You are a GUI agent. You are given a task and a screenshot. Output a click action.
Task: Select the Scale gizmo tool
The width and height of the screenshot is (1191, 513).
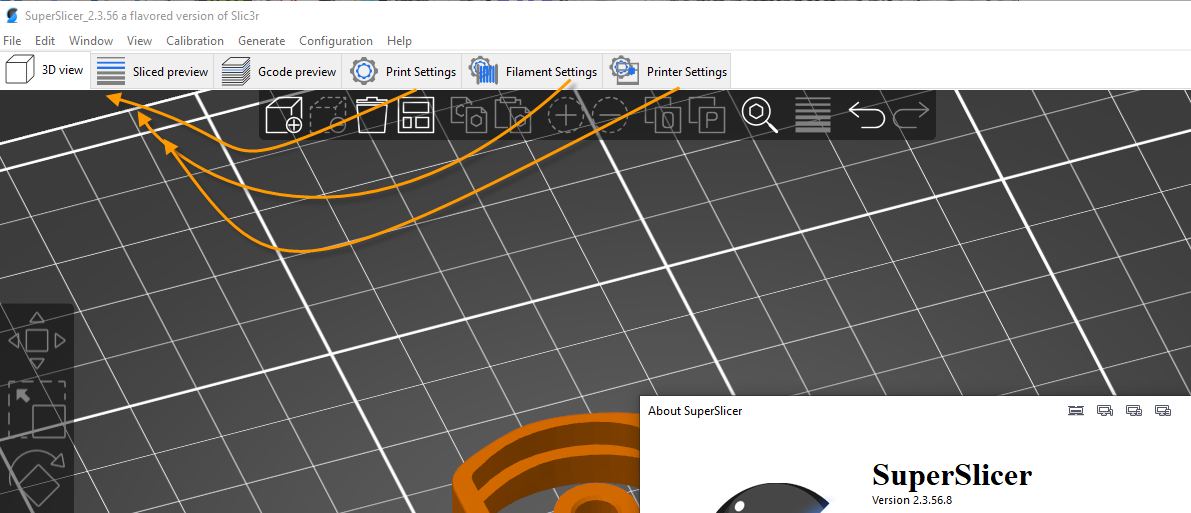(x=36, y=410)
